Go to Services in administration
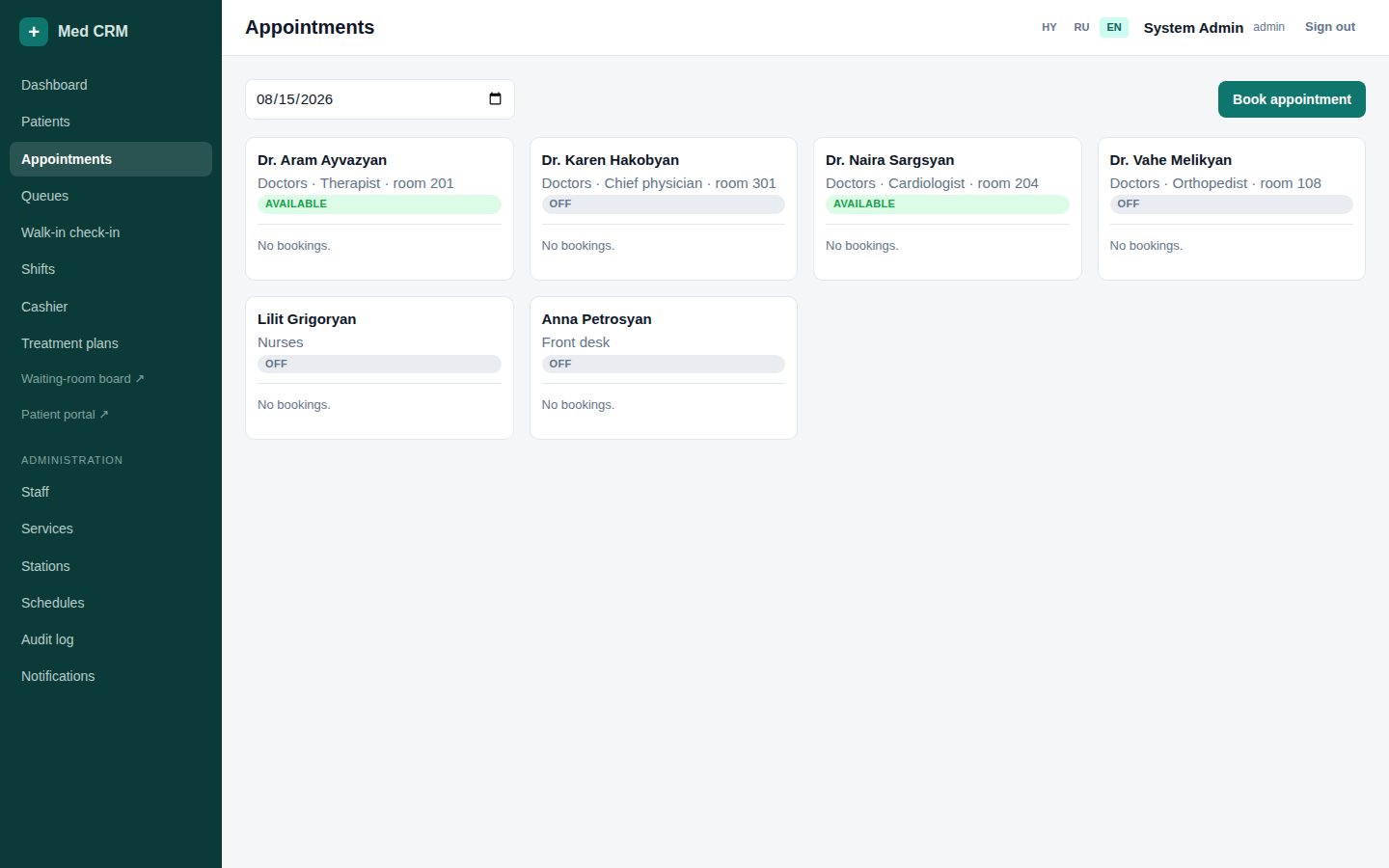Viewport: 1389px width, 868px height. point(111,529)
